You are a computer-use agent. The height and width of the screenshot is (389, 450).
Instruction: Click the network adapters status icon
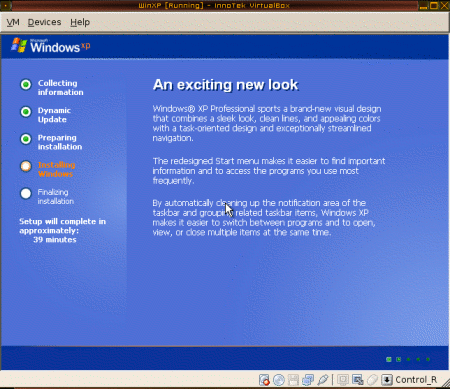(308, 380)
